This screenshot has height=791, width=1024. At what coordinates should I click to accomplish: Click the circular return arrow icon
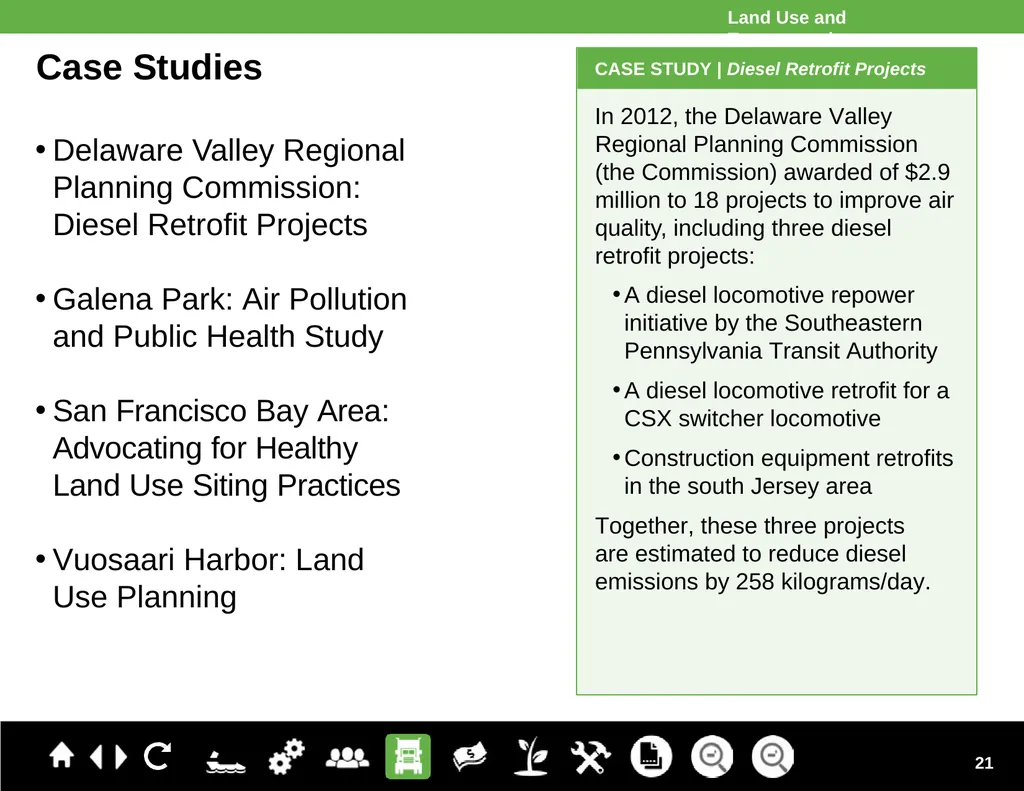[x=157, y=756]
